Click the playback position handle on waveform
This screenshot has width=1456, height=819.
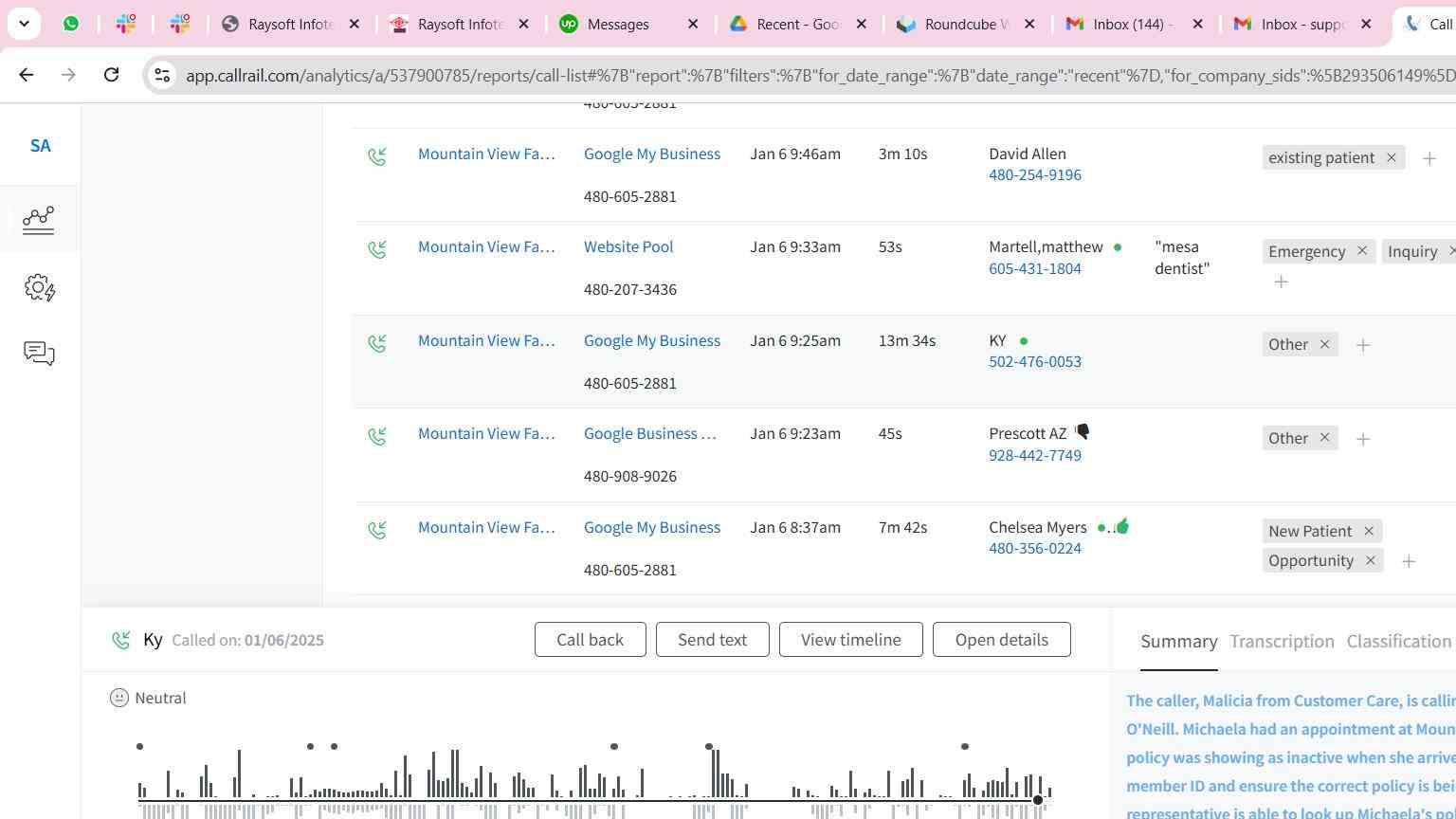[1038, 800]
